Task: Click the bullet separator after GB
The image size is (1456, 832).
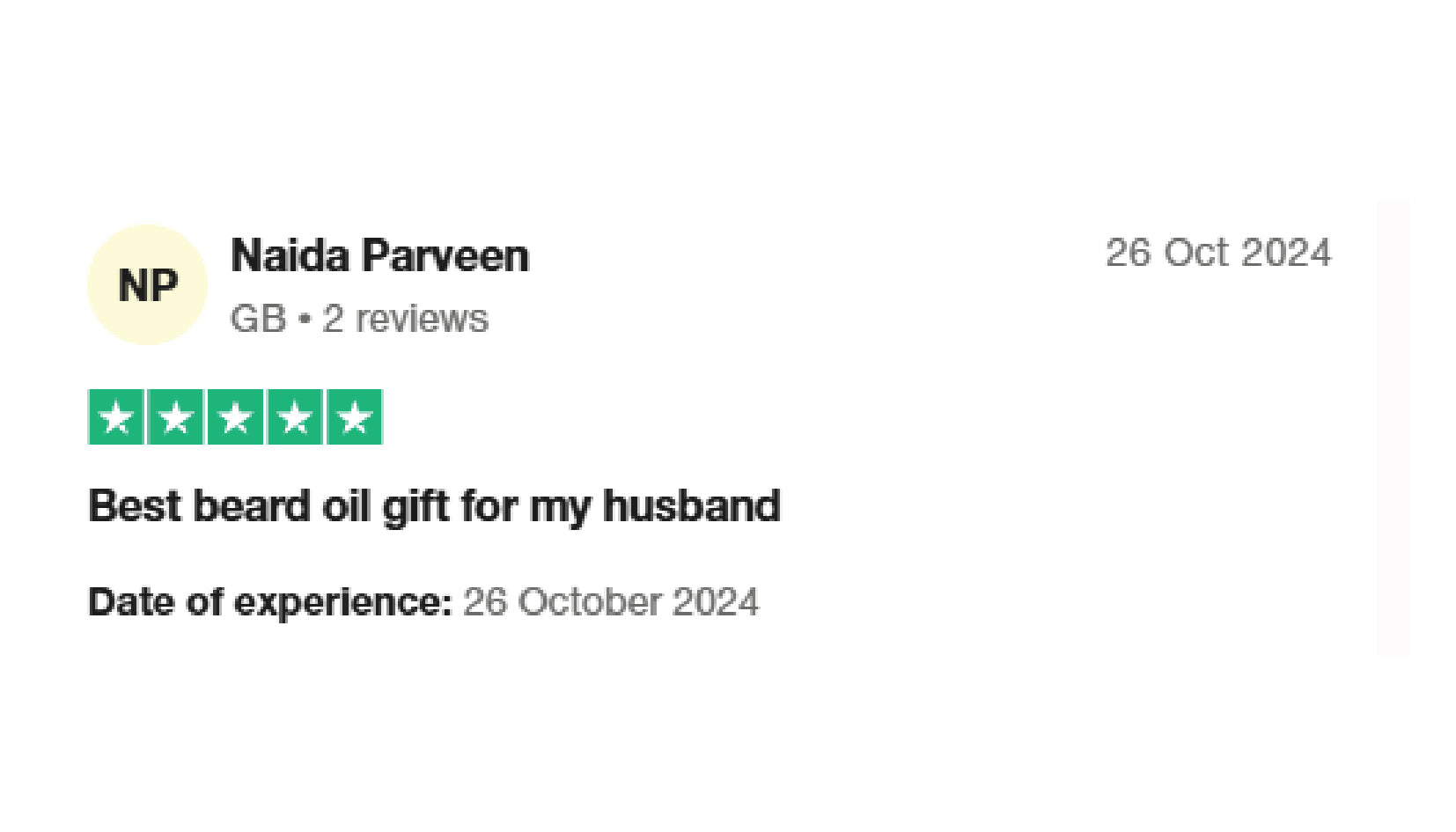Action: [x=305, y=319]
